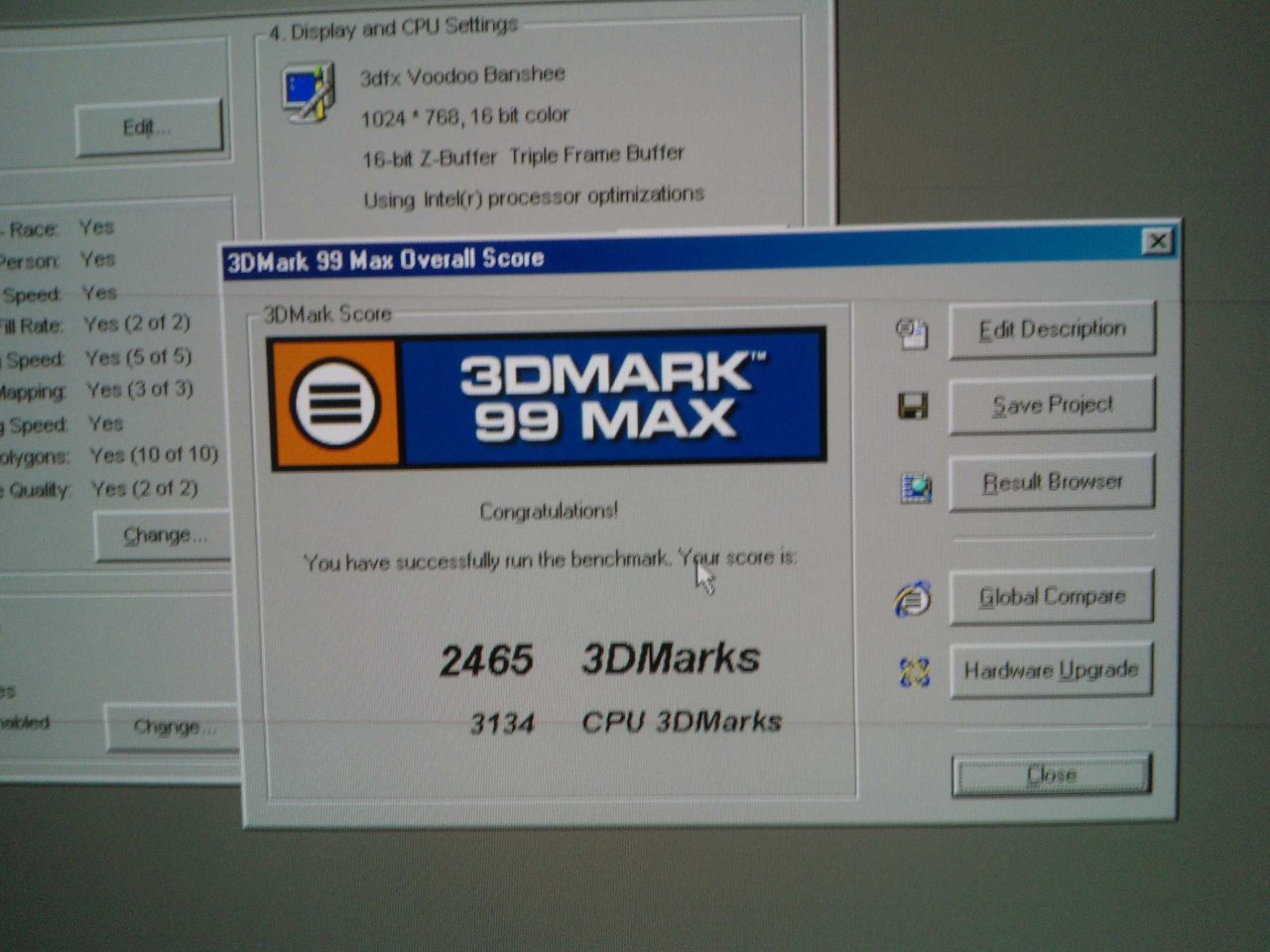This screenshot has width=1270, height=952.
Task: Click the Yes (10 of 10) polygons value
Action: pos(154,455)
